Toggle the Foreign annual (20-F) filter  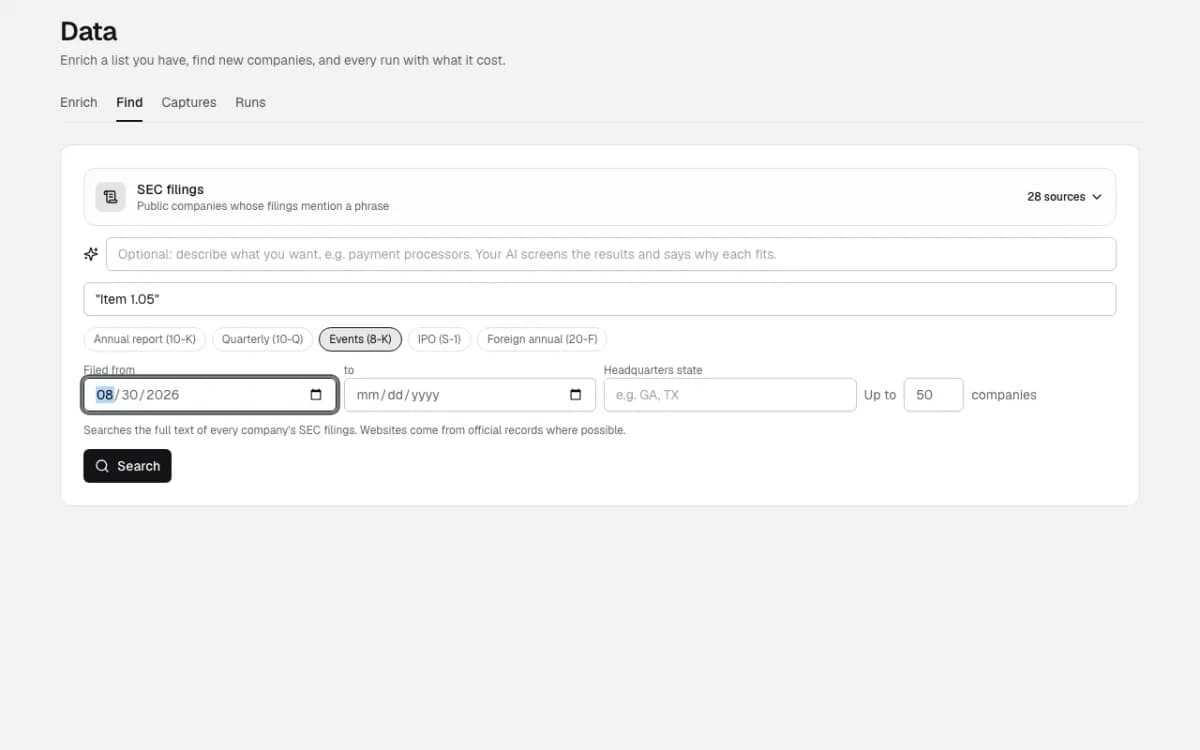click(542, 339)
